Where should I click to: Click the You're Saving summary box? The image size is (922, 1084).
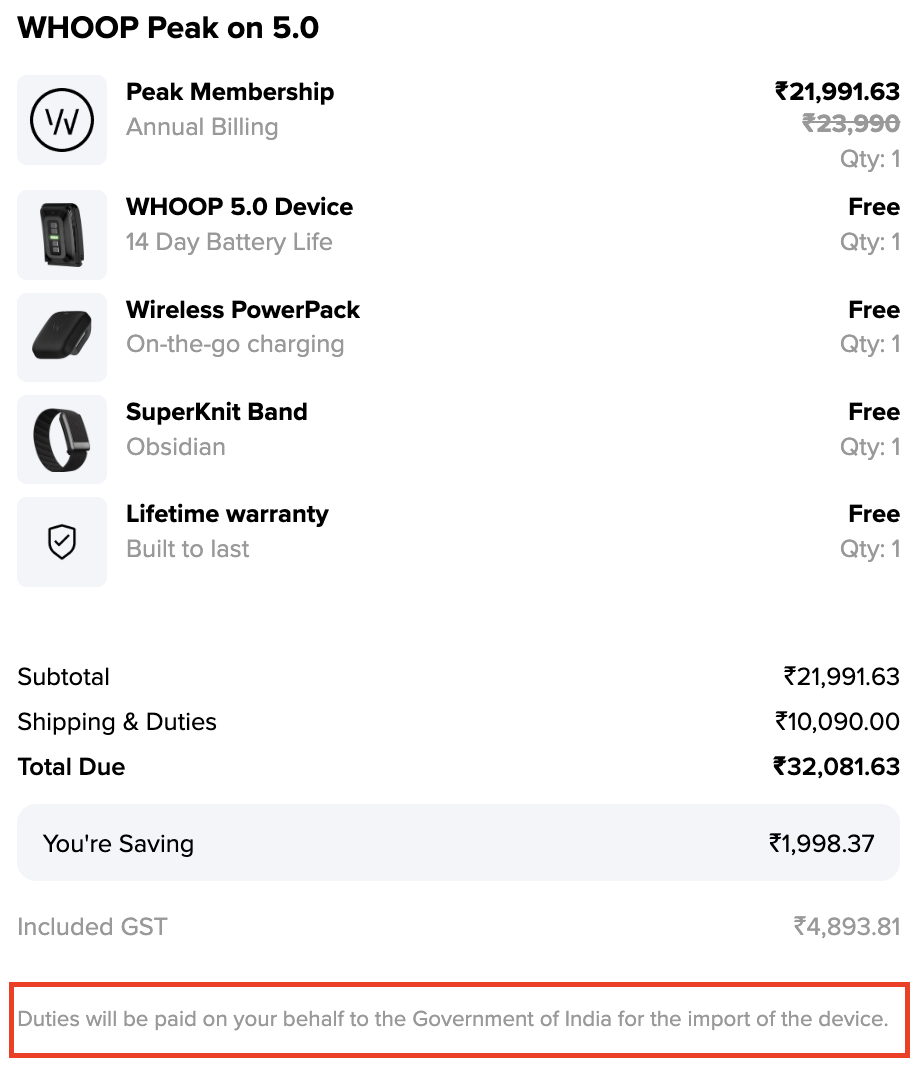click(x=458, y=843)
